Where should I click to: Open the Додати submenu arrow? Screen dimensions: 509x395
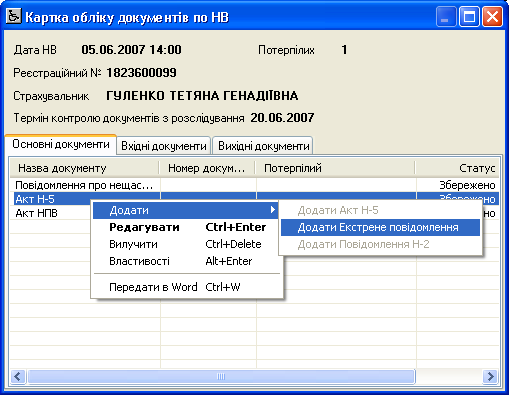(273, 210)
